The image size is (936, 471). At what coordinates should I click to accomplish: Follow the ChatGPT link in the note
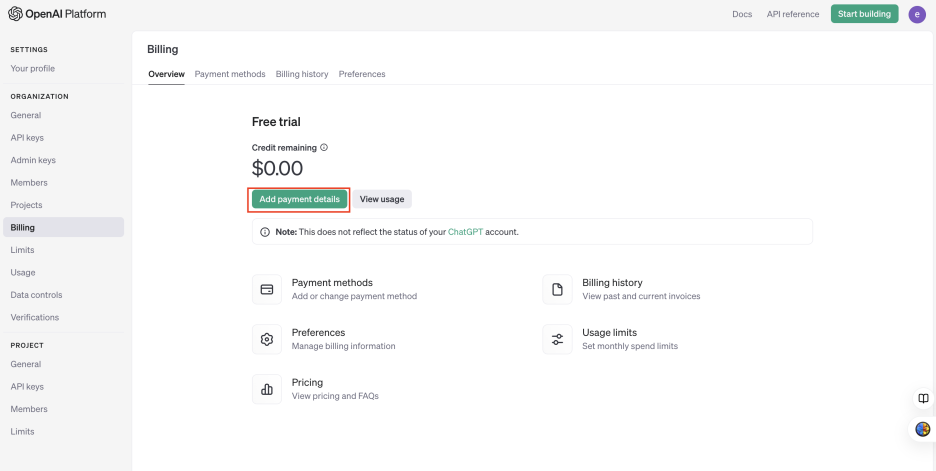[x=465, y=232]
